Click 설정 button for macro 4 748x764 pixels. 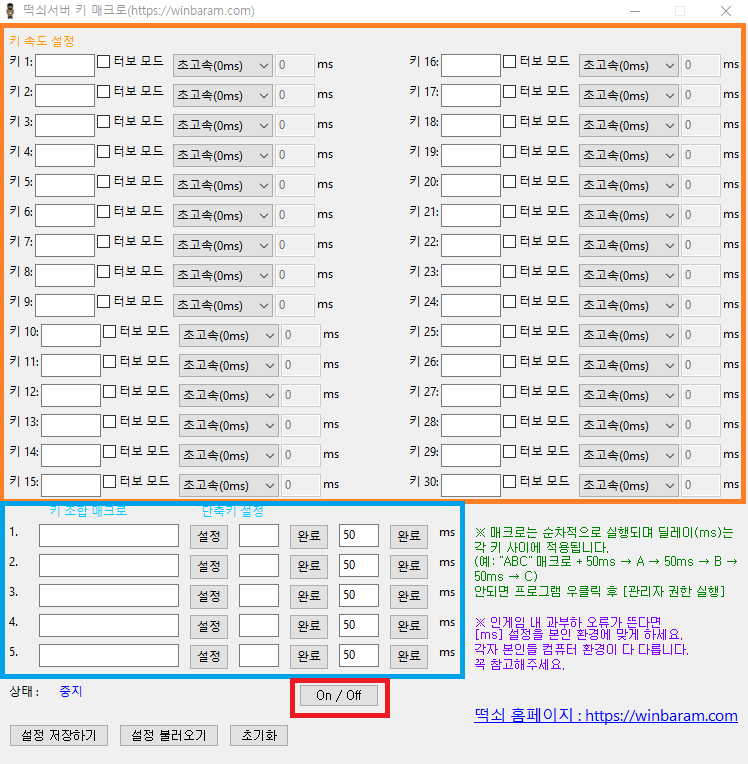[209, 626]
